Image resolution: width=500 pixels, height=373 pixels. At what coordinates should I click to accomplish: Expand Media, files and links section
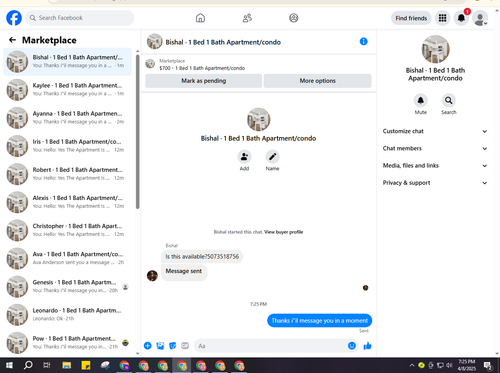point(435,165)
